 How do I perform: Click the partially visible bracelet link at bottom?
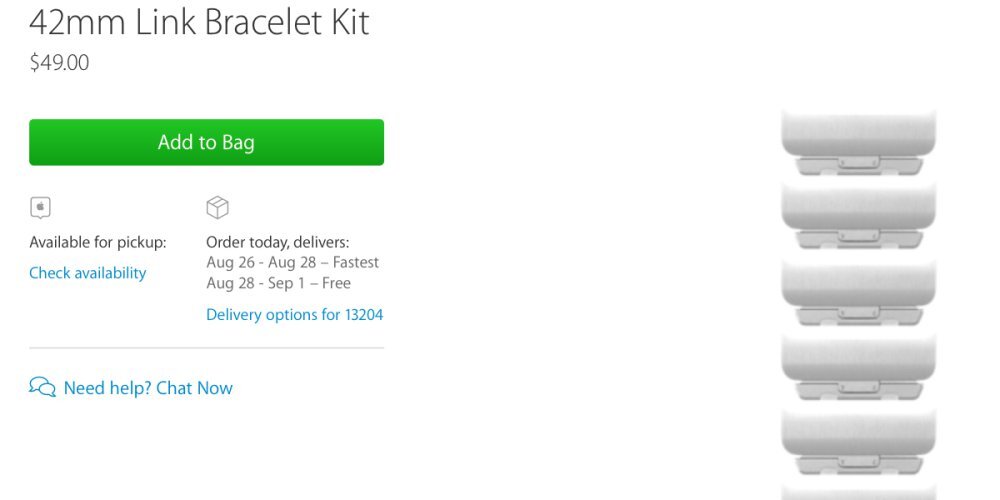pyautogui.click(x=858, y=492)
